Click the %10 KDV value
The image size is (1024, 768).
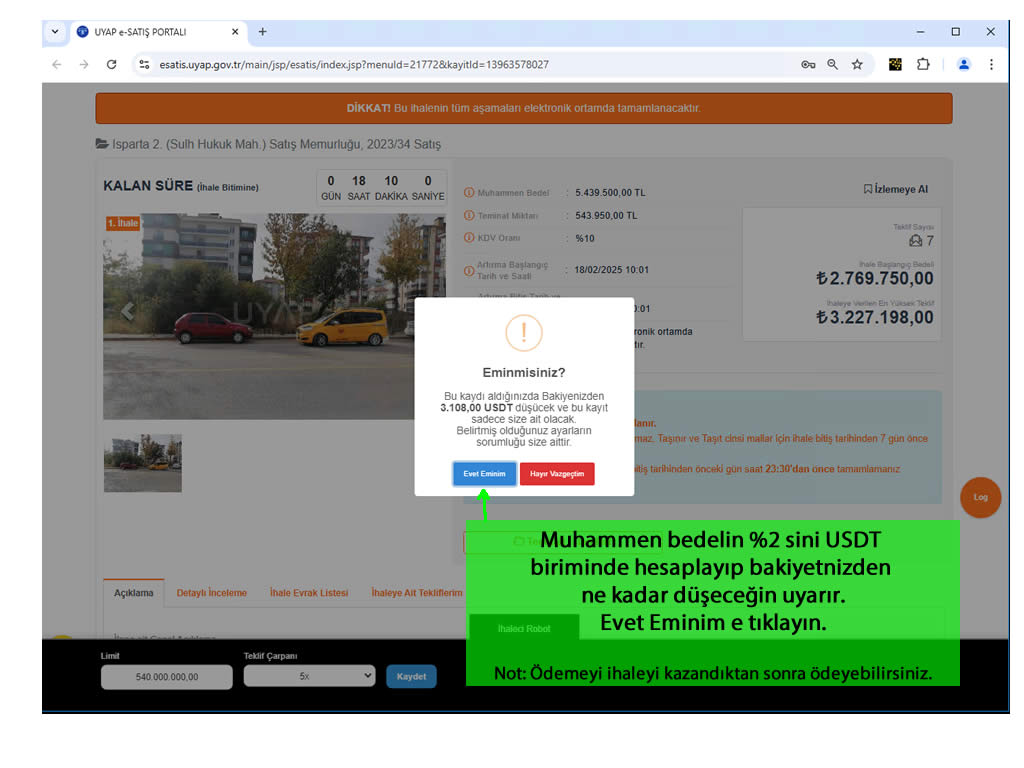585,238
